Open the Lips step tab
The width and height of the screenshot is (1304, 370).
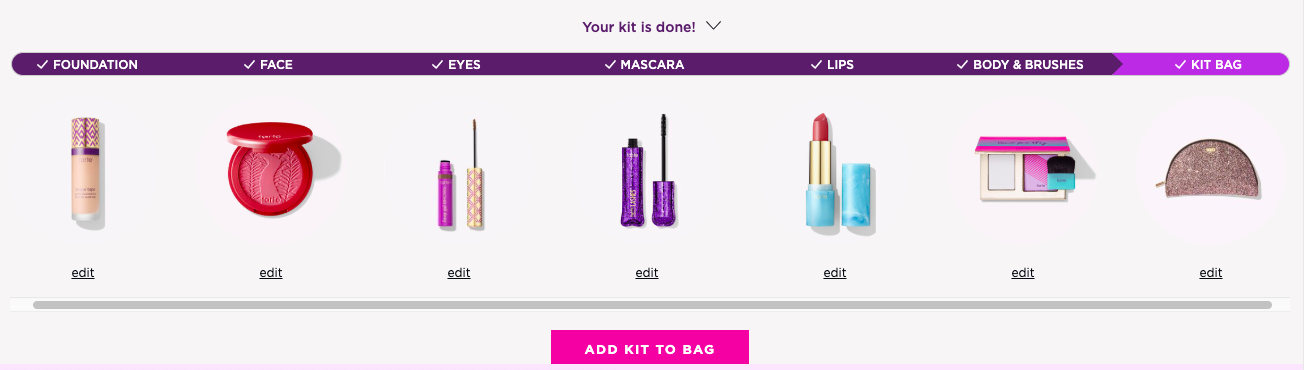(x=832, y=64)
